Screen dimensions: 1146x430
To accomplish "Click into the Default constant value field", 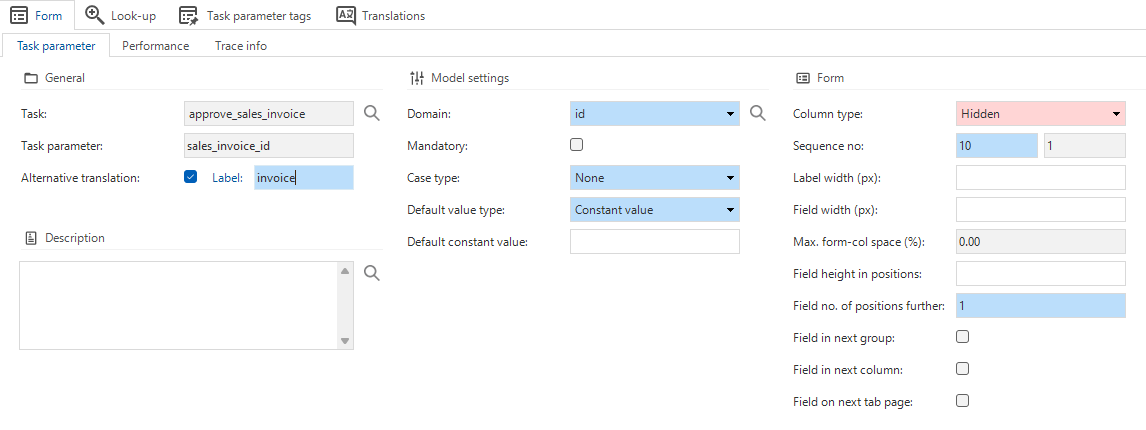I will click(x=655, y=241).
